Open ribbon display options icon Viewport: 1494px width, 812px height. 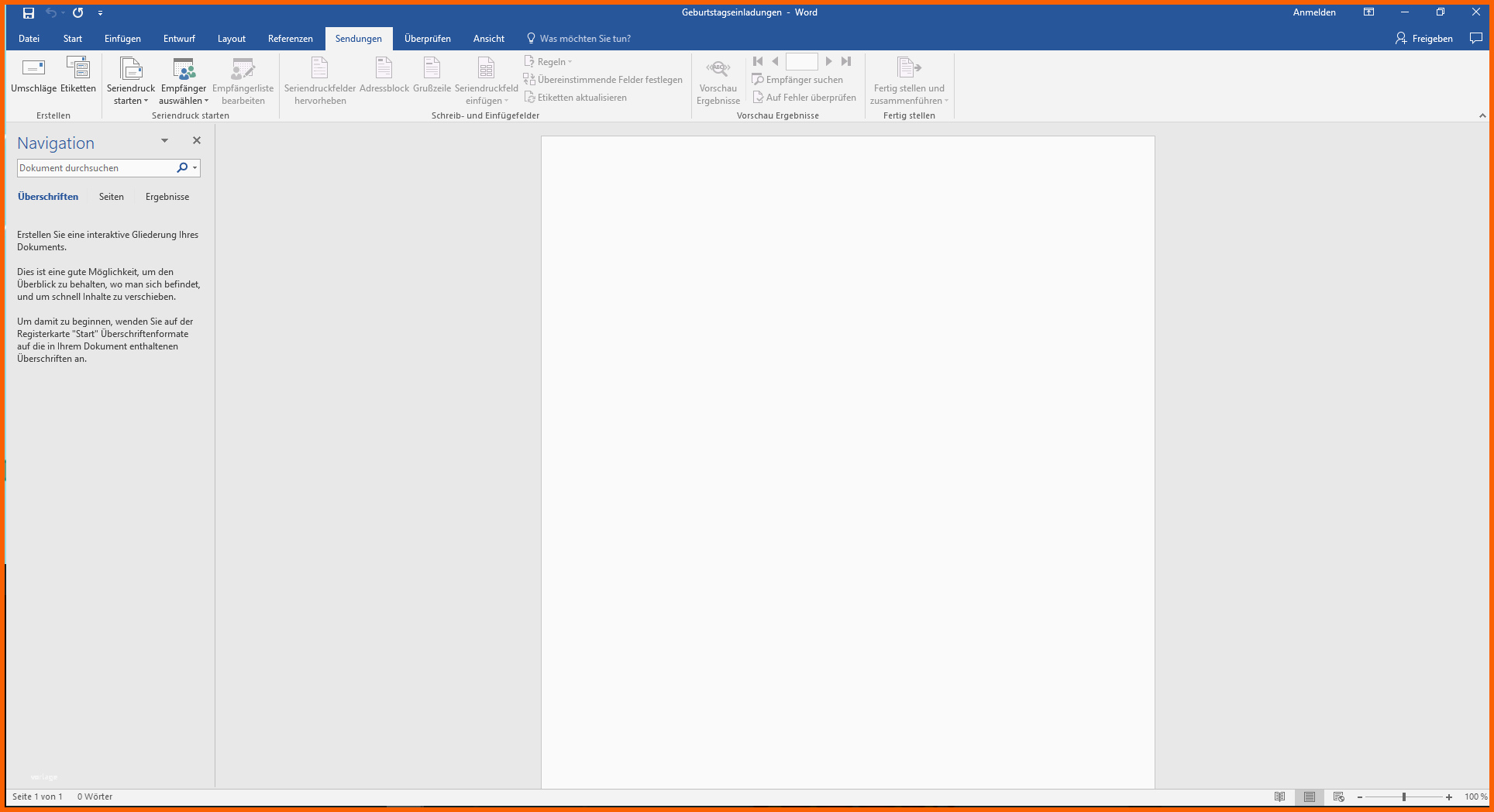[1369, 12]
